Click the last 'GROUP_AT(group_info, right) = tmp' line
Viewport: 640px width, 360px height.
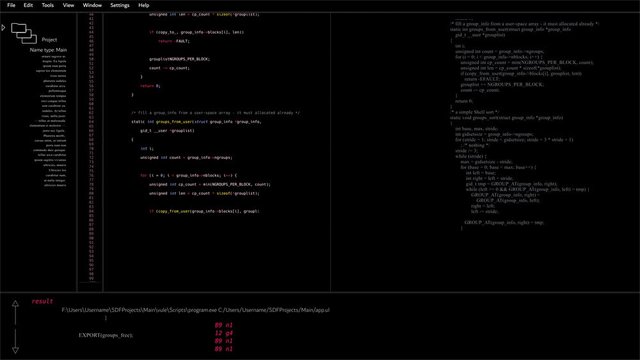504,222
